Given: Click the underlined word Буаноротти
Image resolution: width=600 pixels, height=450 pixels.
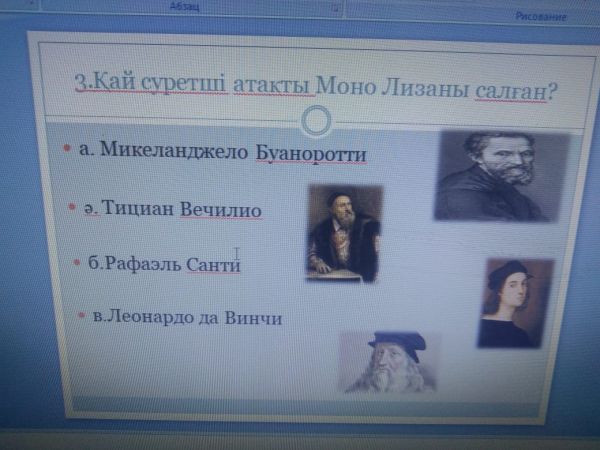Looking at the screenshot, I should (310, 155).
